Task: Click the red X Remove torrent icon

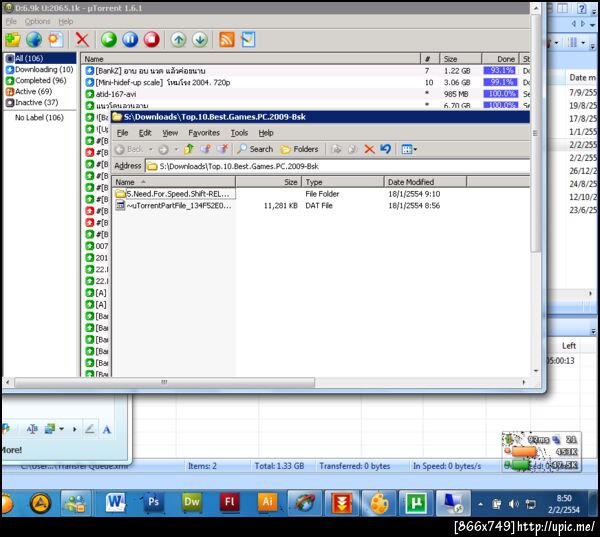Action: click(x=82, y=39)
